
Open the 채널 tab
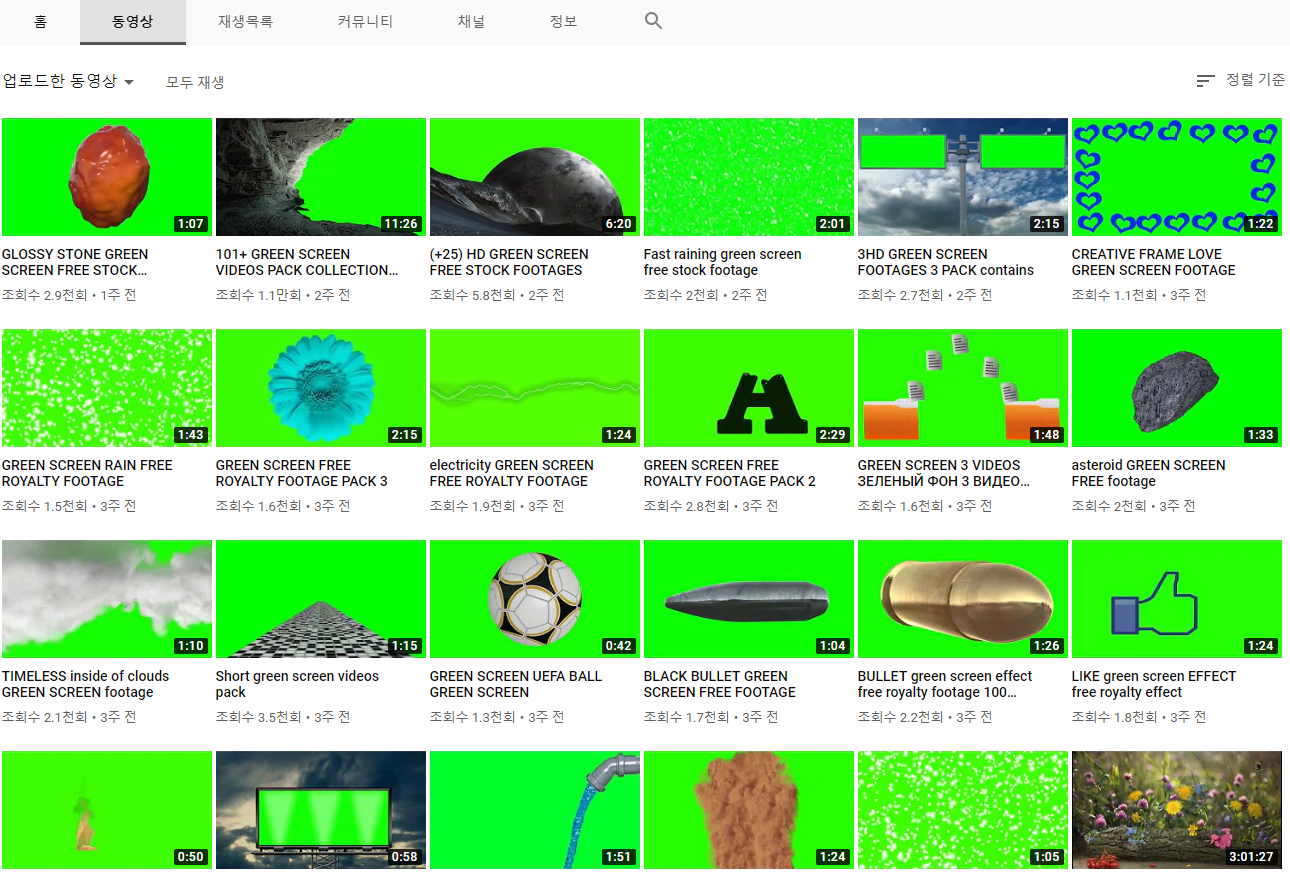(471, 21)
